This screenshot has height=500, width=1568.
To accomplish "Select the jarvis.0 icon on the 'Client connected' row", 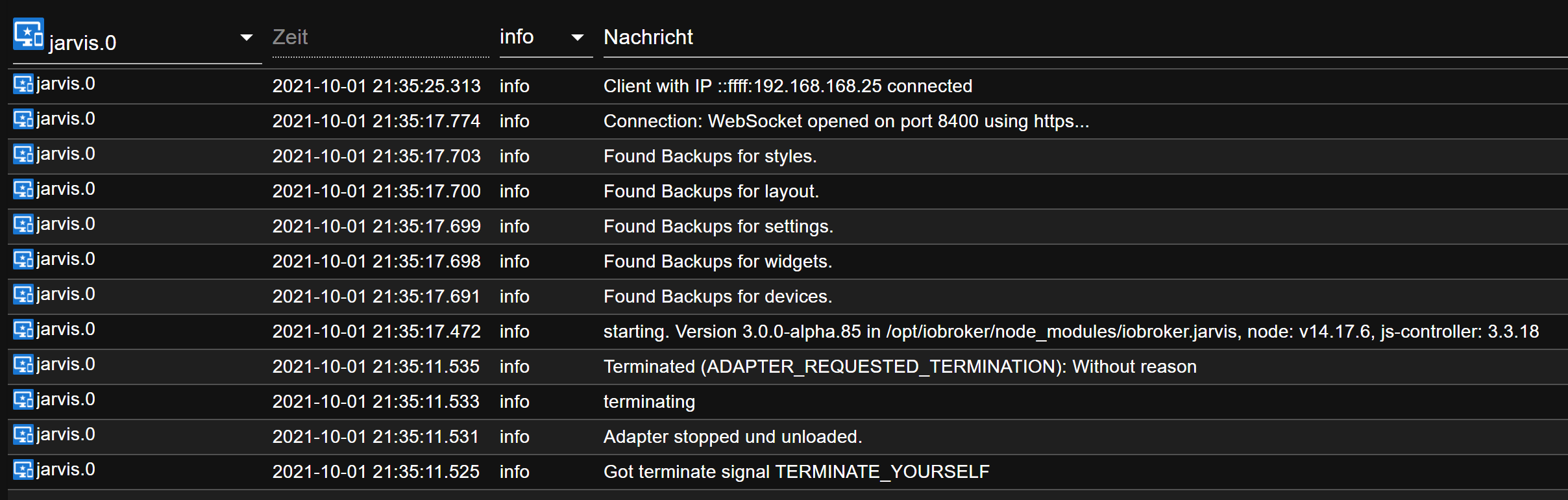I will tap(23, 84).
